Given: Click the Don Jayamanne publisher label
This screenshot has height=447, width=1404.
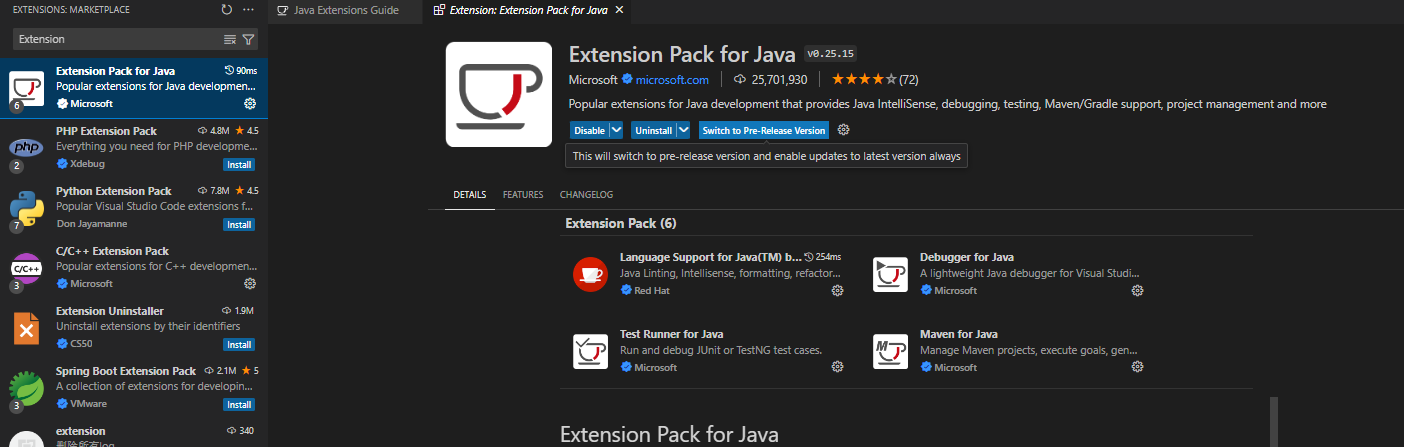Looking at the screenshot, I should pos(92,224).
